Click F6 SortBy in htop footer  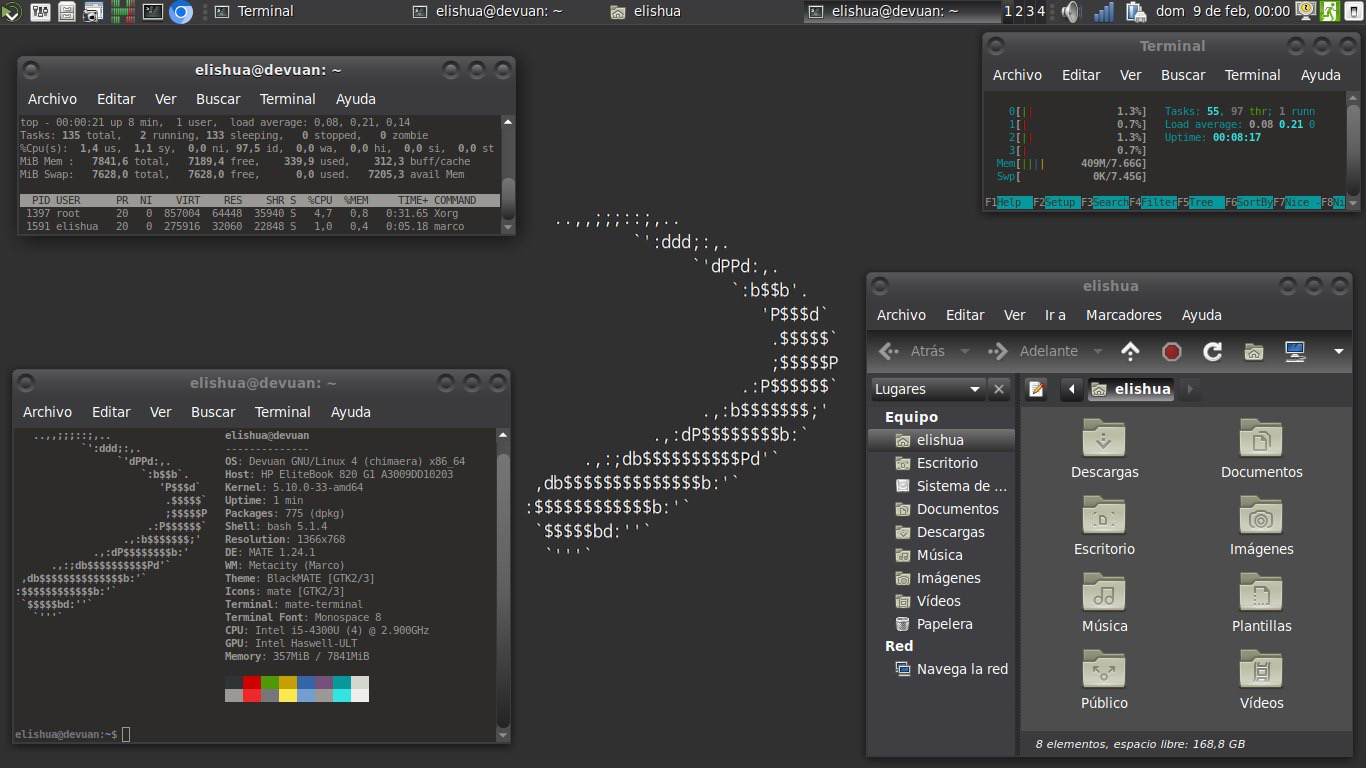click(x=1249, y=202)
